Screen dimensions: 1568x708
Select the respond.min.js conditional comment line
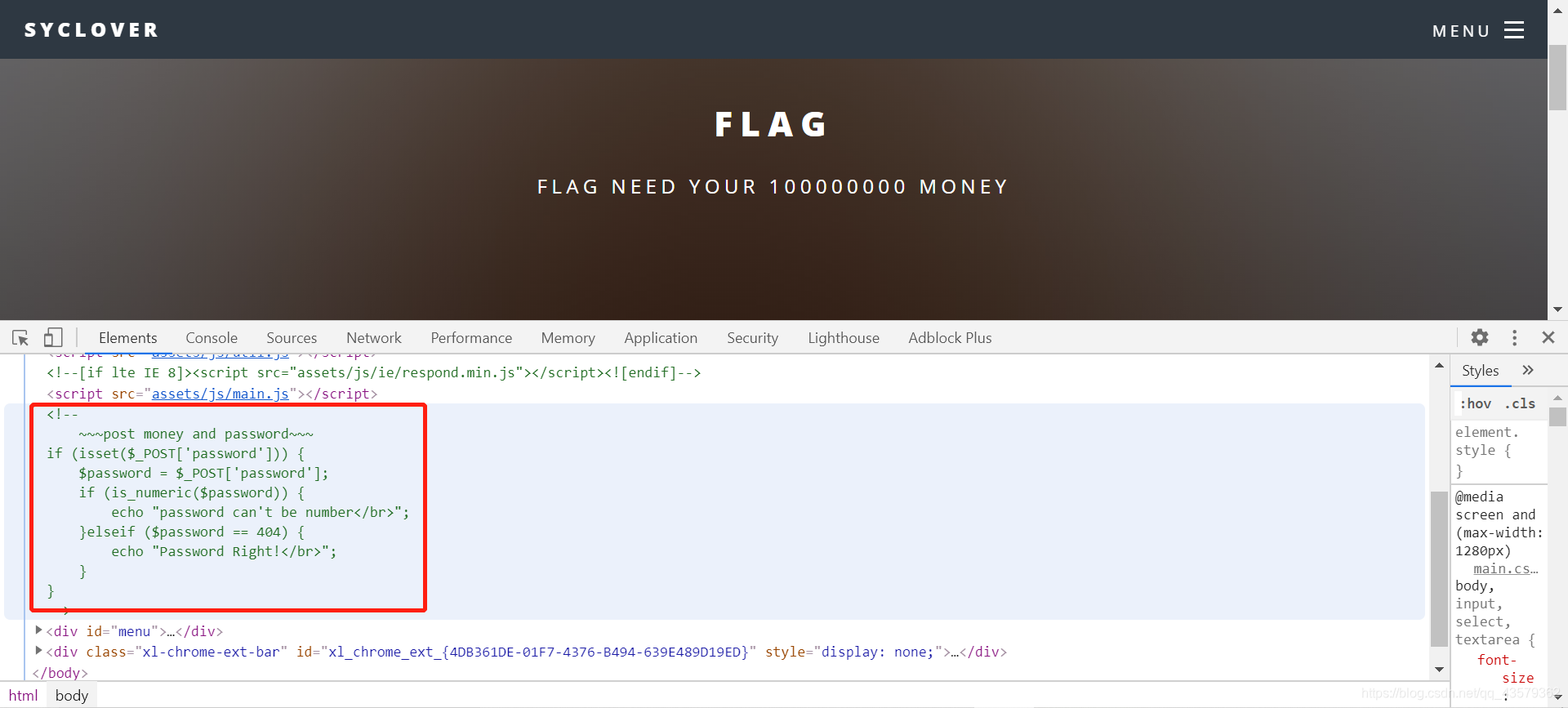[374, 372]
